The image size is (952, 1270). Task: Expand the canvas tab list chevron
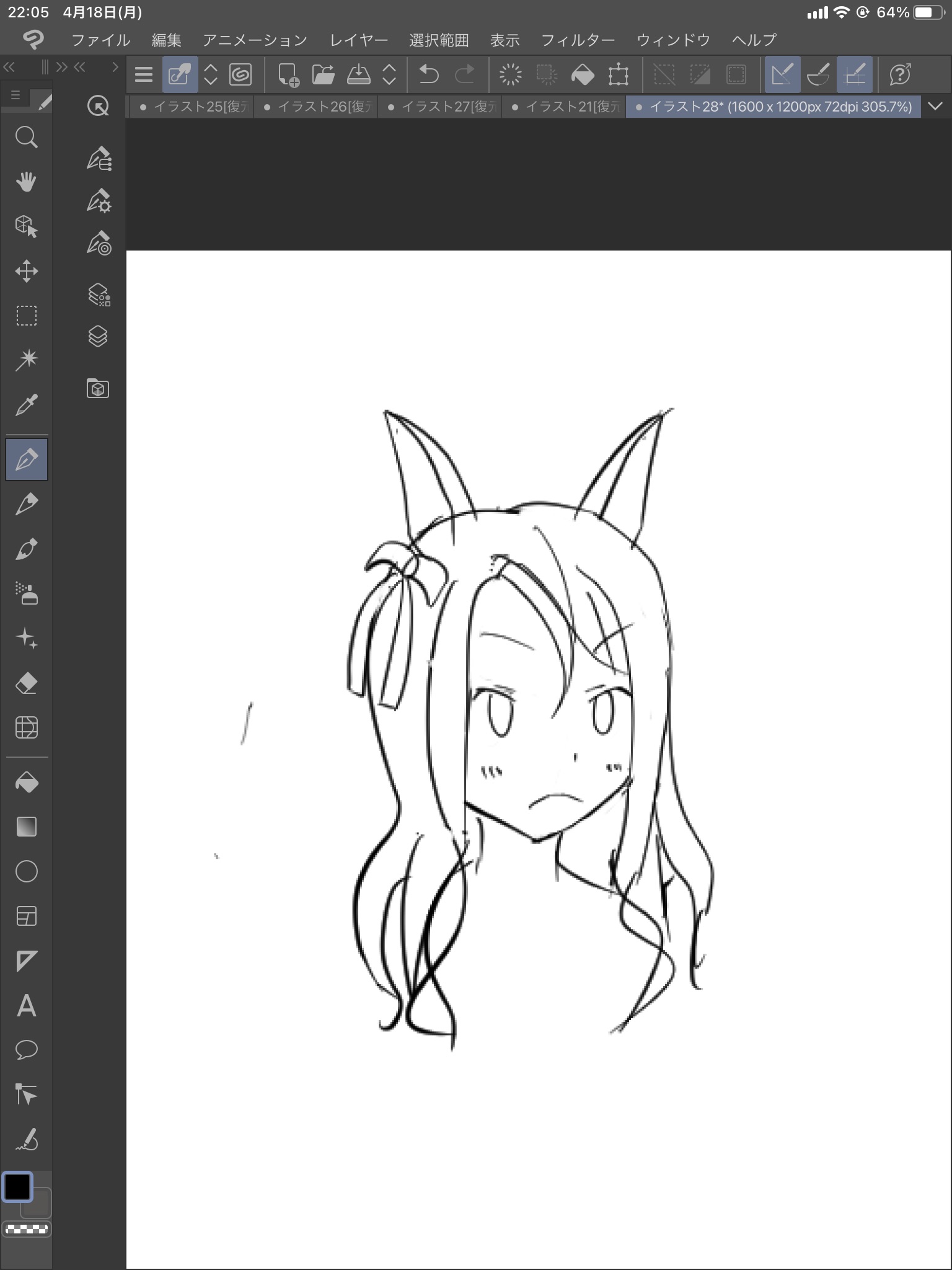click(935, 107)
